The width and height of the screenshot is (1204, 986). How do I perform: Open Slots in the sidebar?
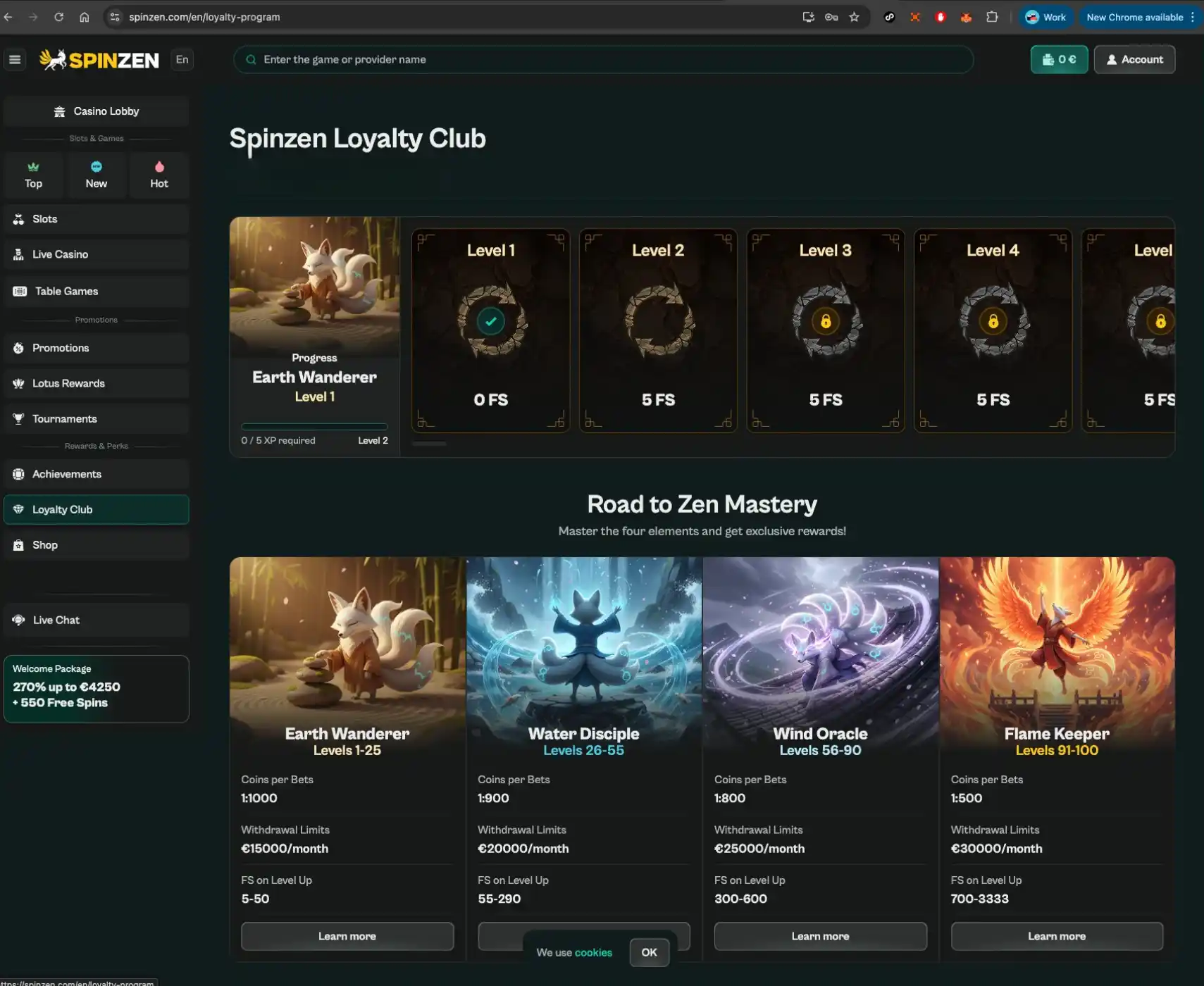(x=97, y=219)
